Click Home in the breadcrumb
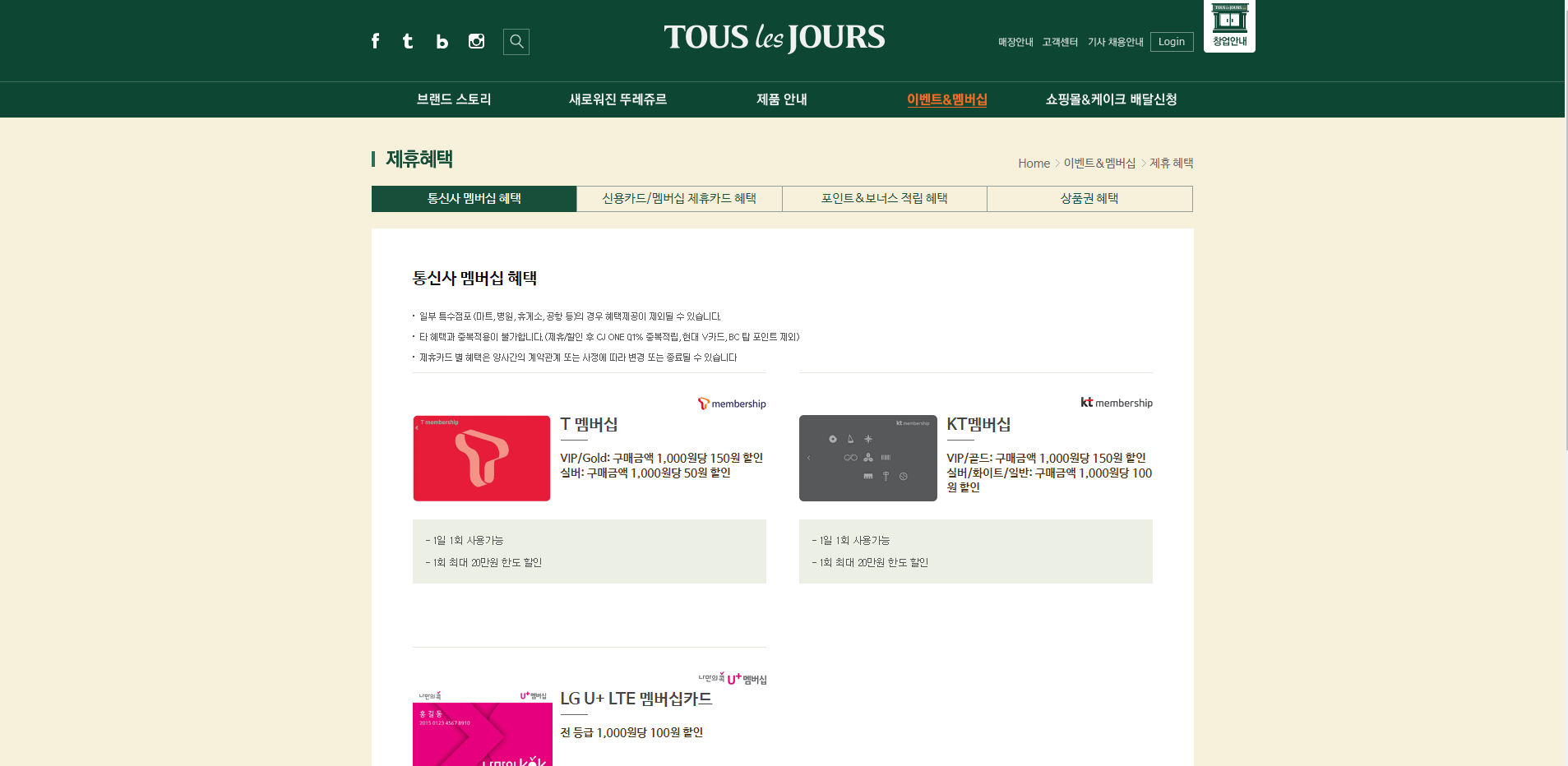The image size is (1568, 766). click(1034, 164)
